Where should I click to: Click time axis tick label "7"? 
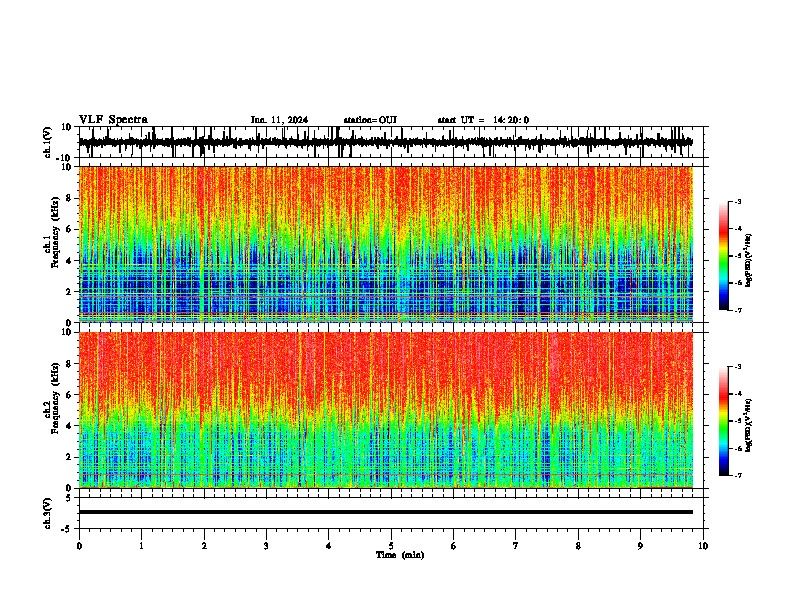pos(516,546)
